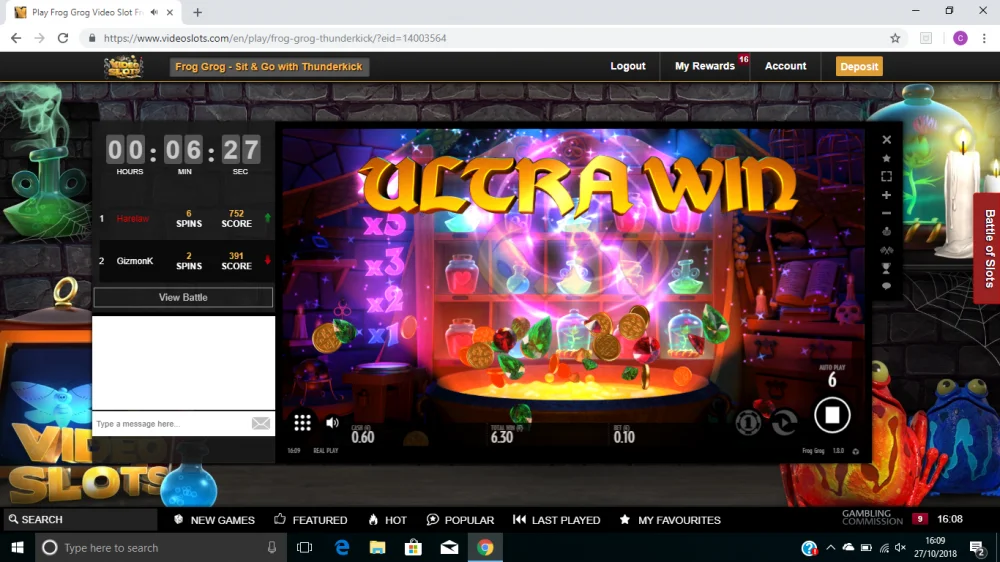The height and width of the screenshot is (562, 1000).
Task: Stop the autoplay spins
Action: click(x=832, y=415)
